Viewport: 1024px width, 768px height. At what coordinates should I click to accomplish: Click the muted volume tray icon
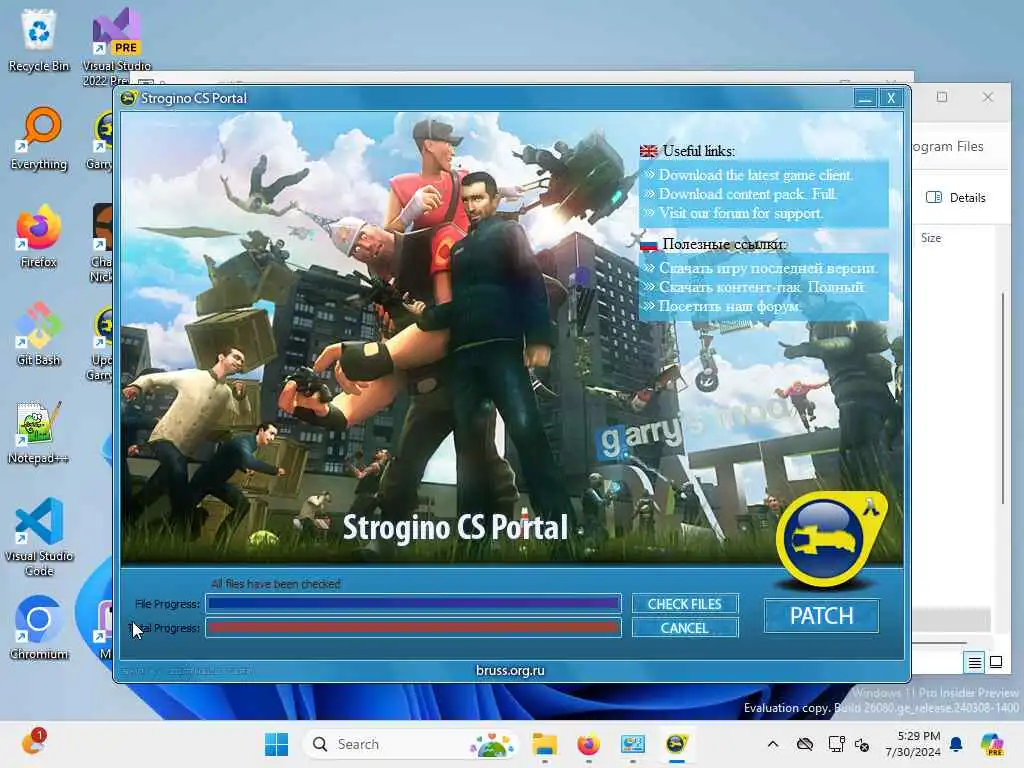tap(862, 745)
